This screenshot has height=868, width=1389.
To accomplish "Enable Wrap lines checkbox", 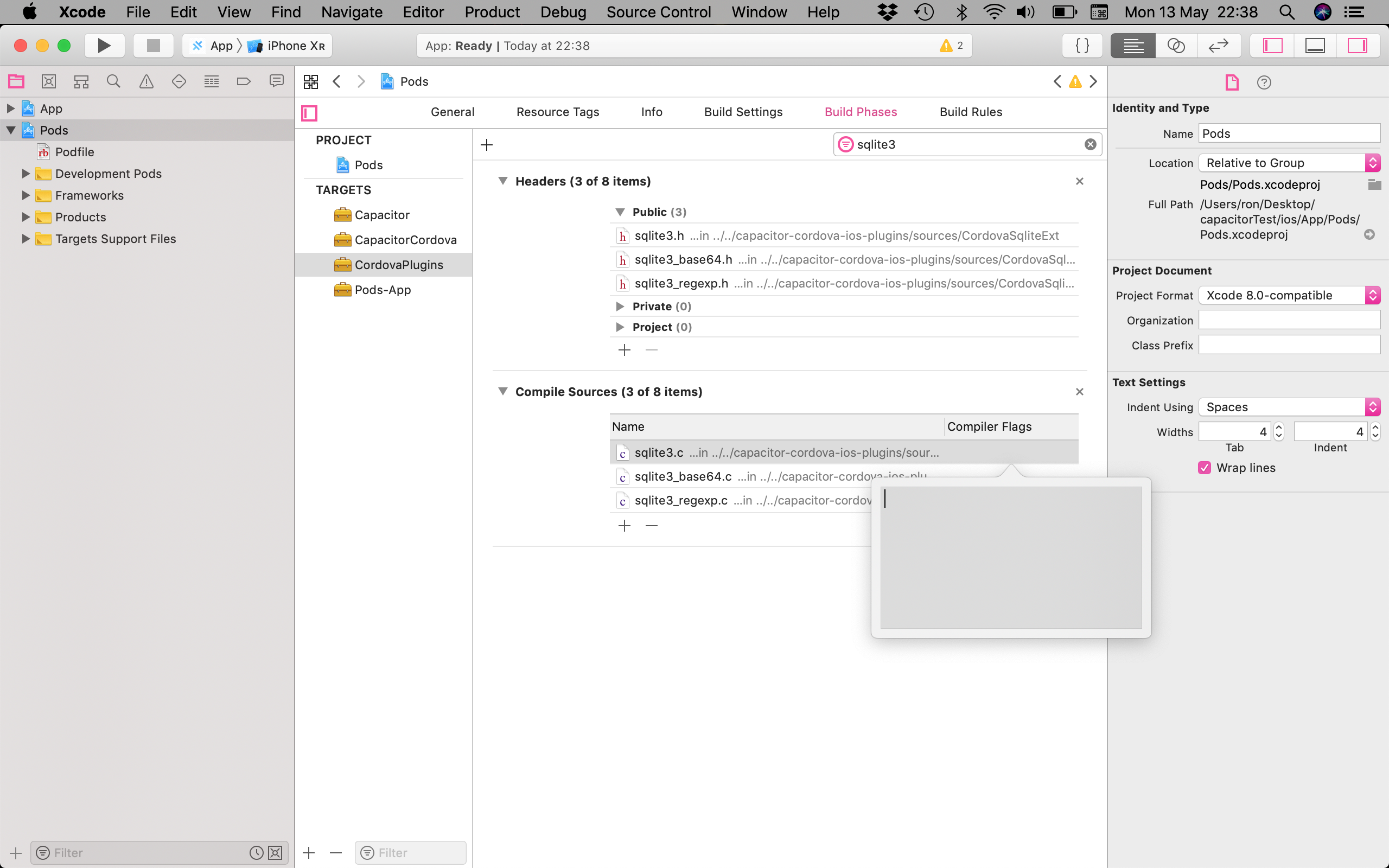I will click(1204, 468).
